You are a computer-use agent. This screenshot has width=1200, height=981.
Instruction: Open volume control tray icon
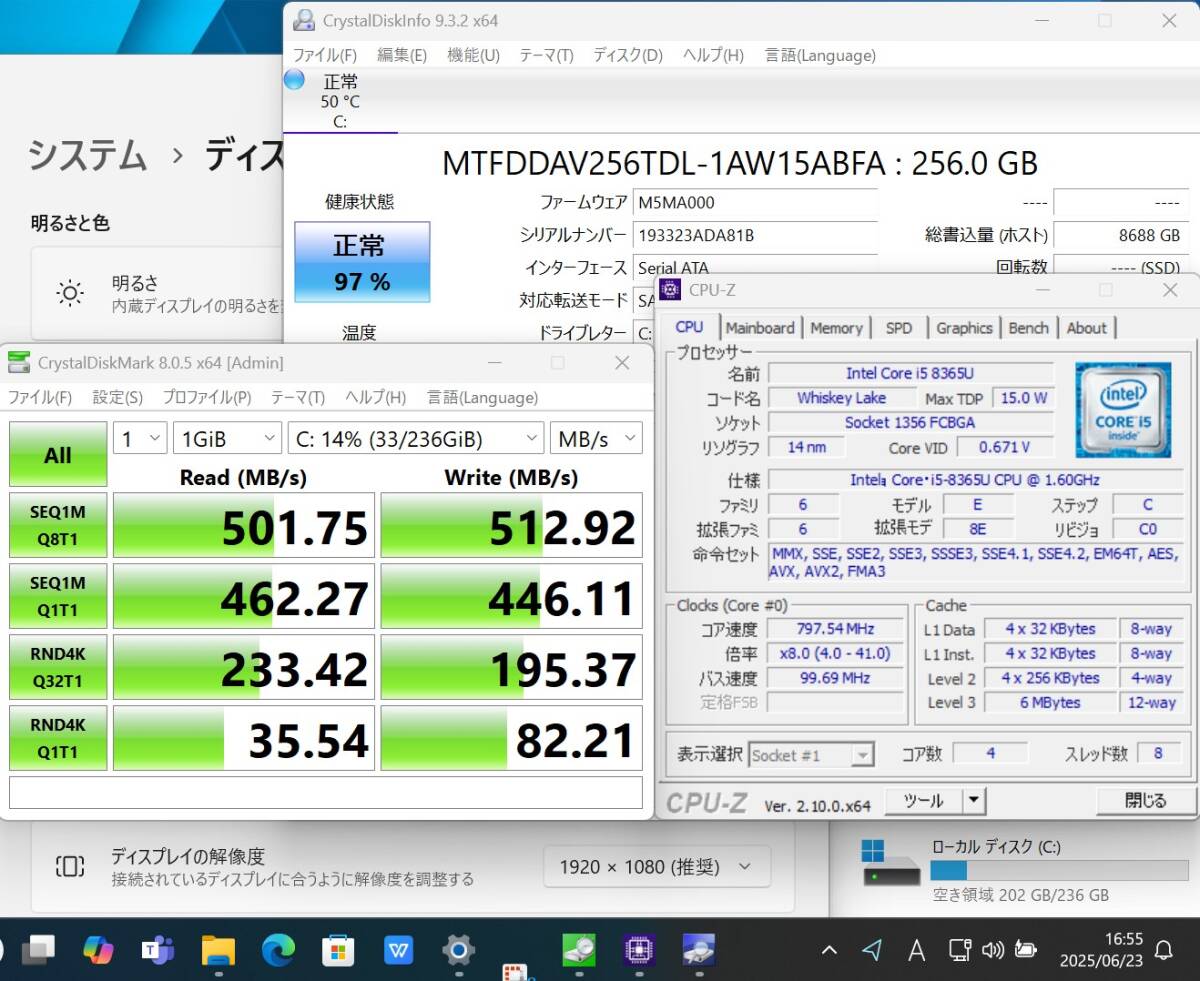993,949
